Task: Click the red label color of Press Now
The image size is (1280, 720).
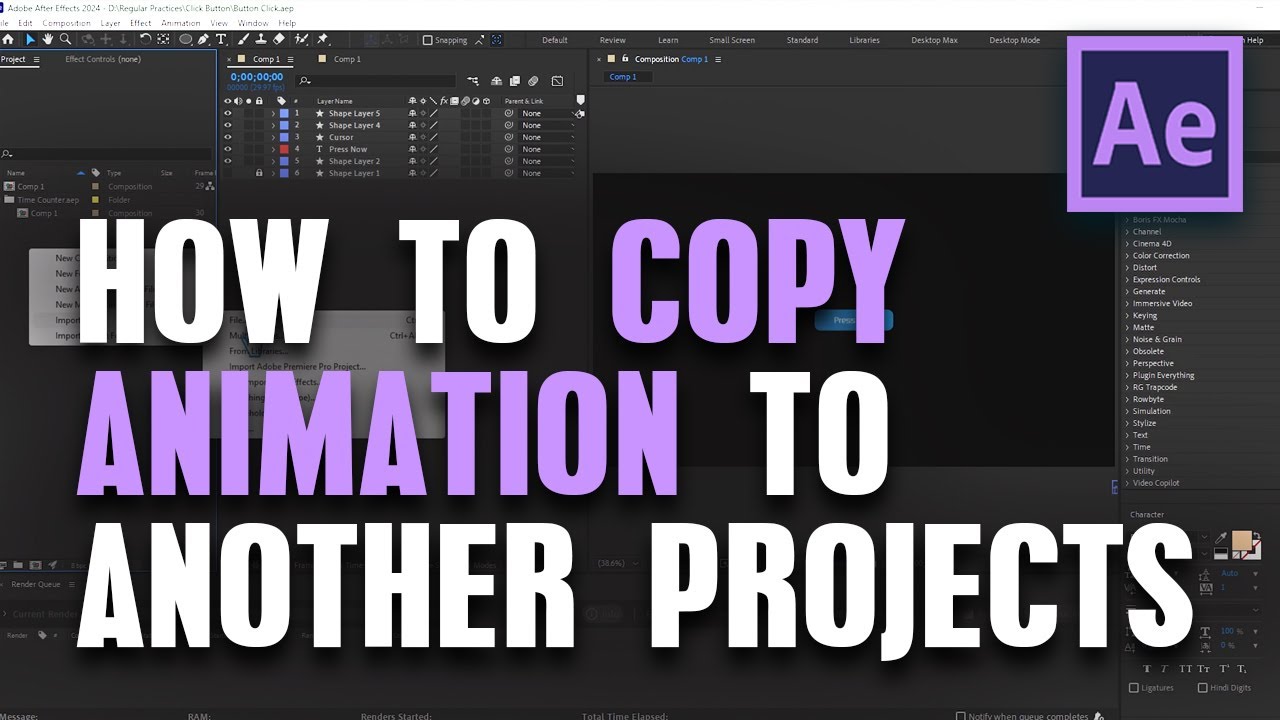Action: click(284, 149)
